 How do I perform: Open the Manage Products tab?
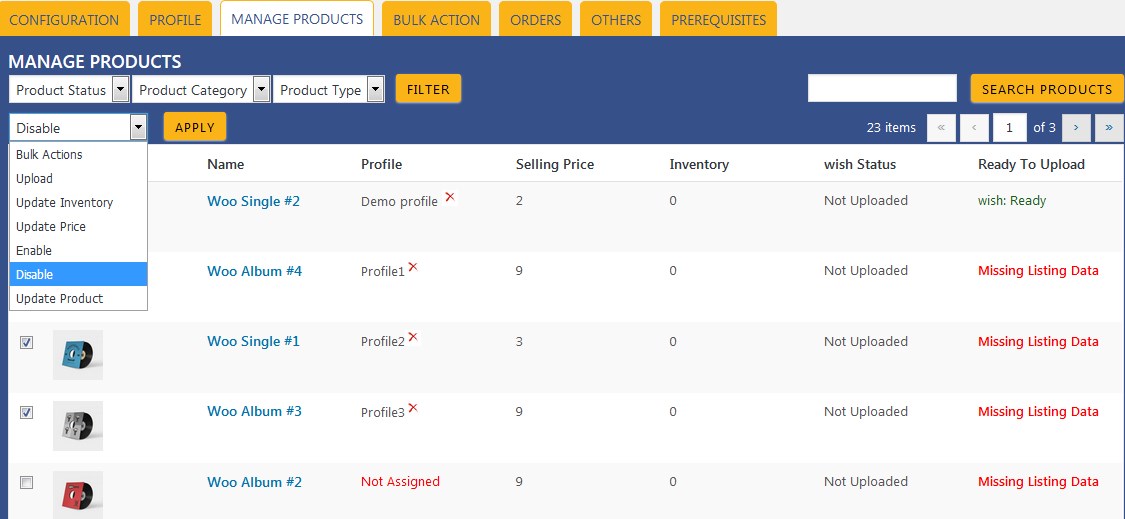point(297,19)
